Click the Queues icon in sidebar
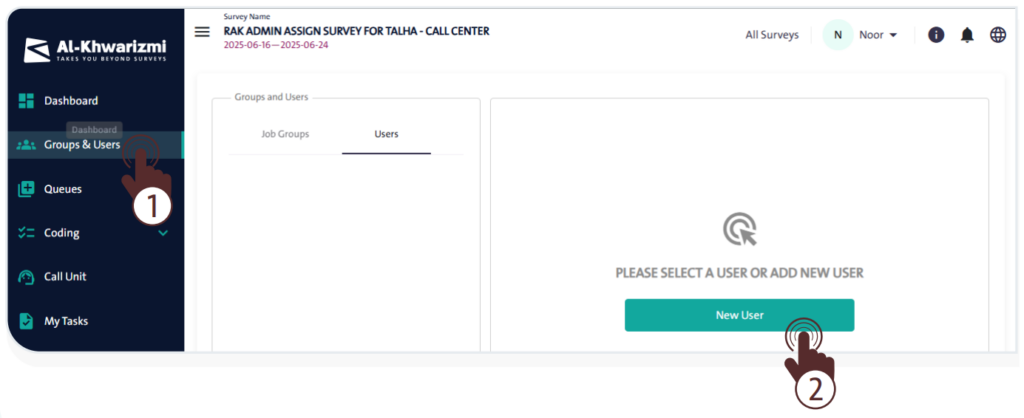The height and width of the screenshot is (418, 1024). (x=27, y=189)
